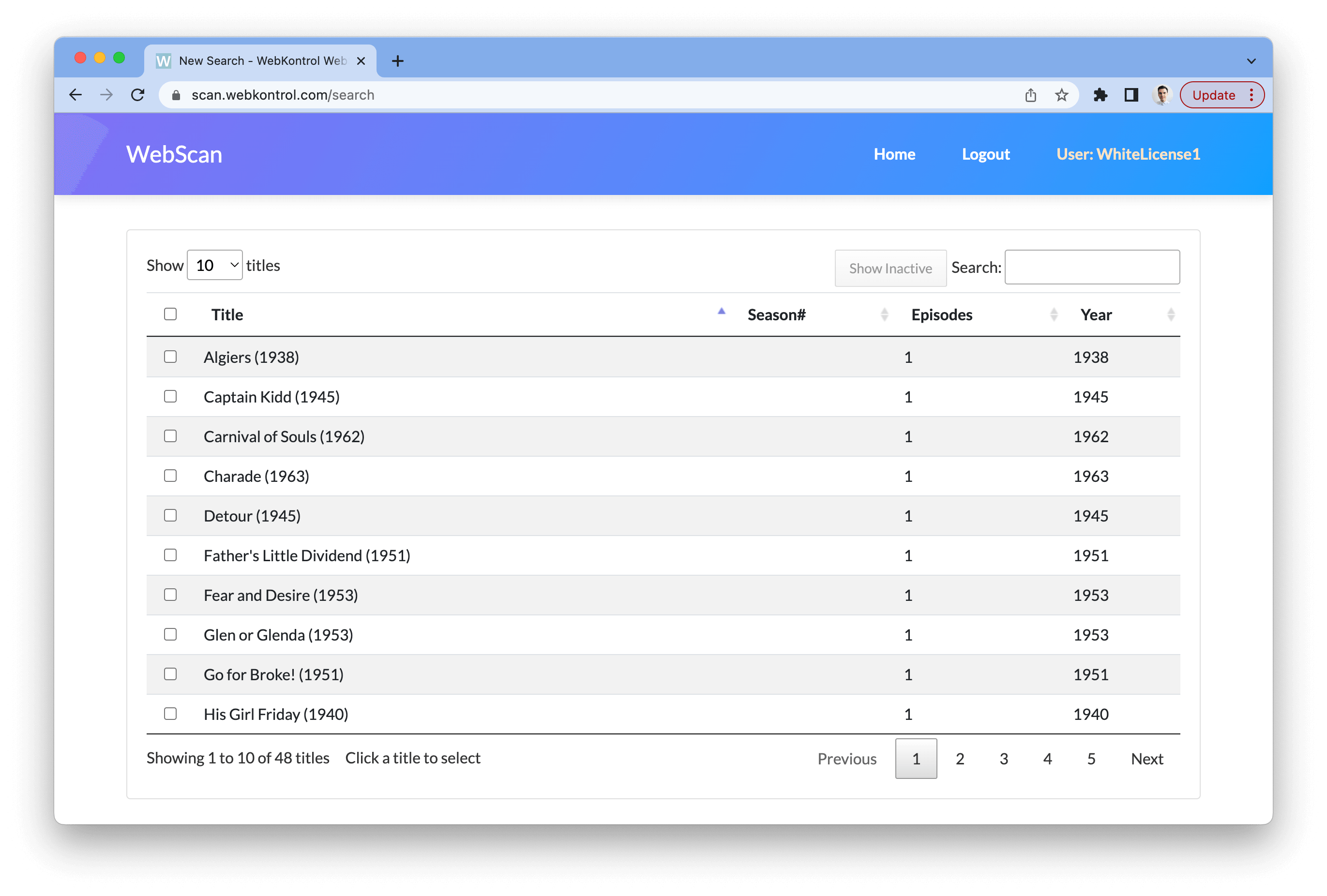Screen dimensions: 1327x896
Task: Click the WebScan logo text
Action: [x=174, y=155]
